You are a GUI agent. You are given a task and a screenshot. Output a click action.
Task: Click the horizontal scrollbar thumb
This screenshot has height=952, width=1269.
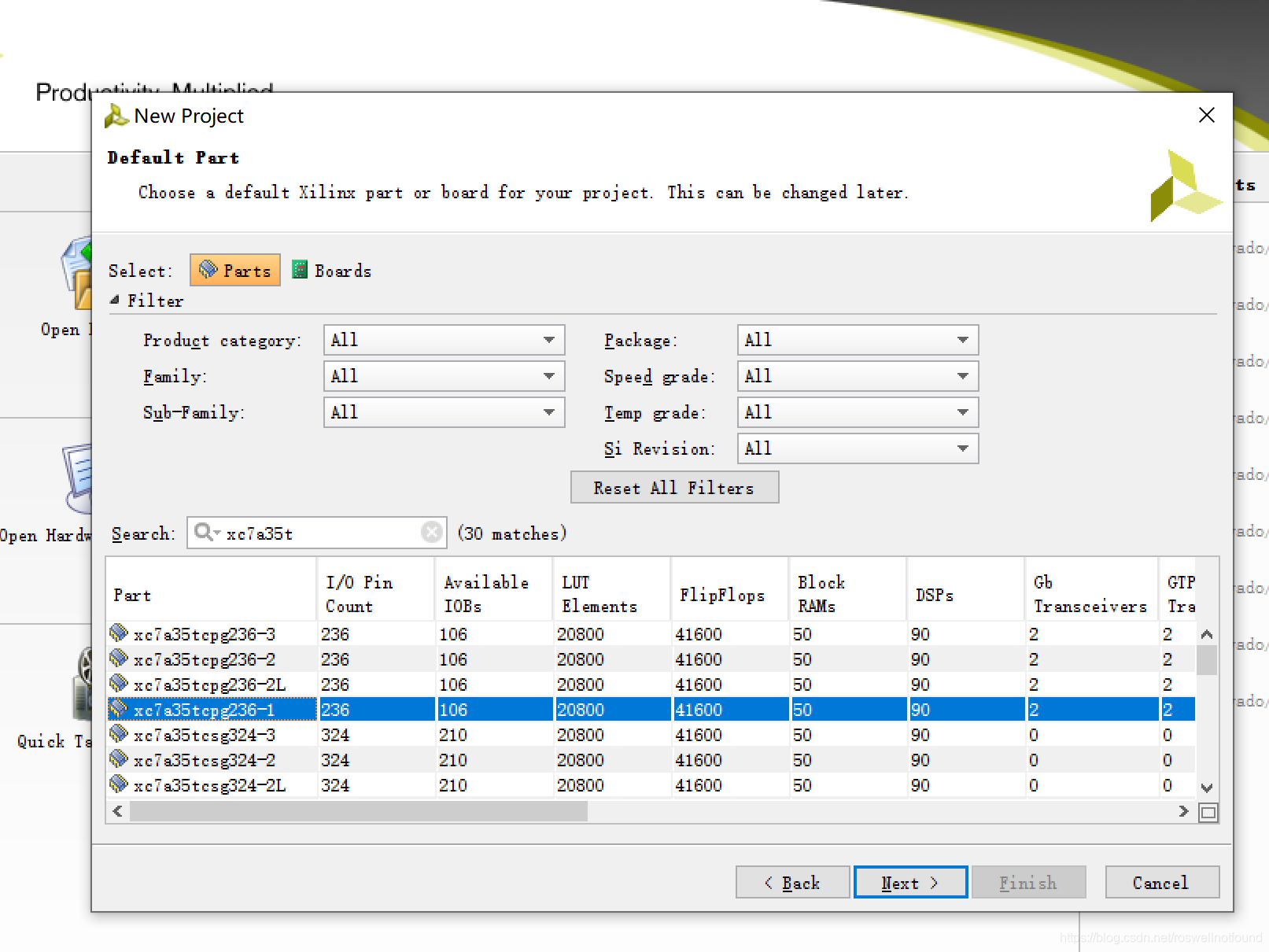[x=359, y=811]
